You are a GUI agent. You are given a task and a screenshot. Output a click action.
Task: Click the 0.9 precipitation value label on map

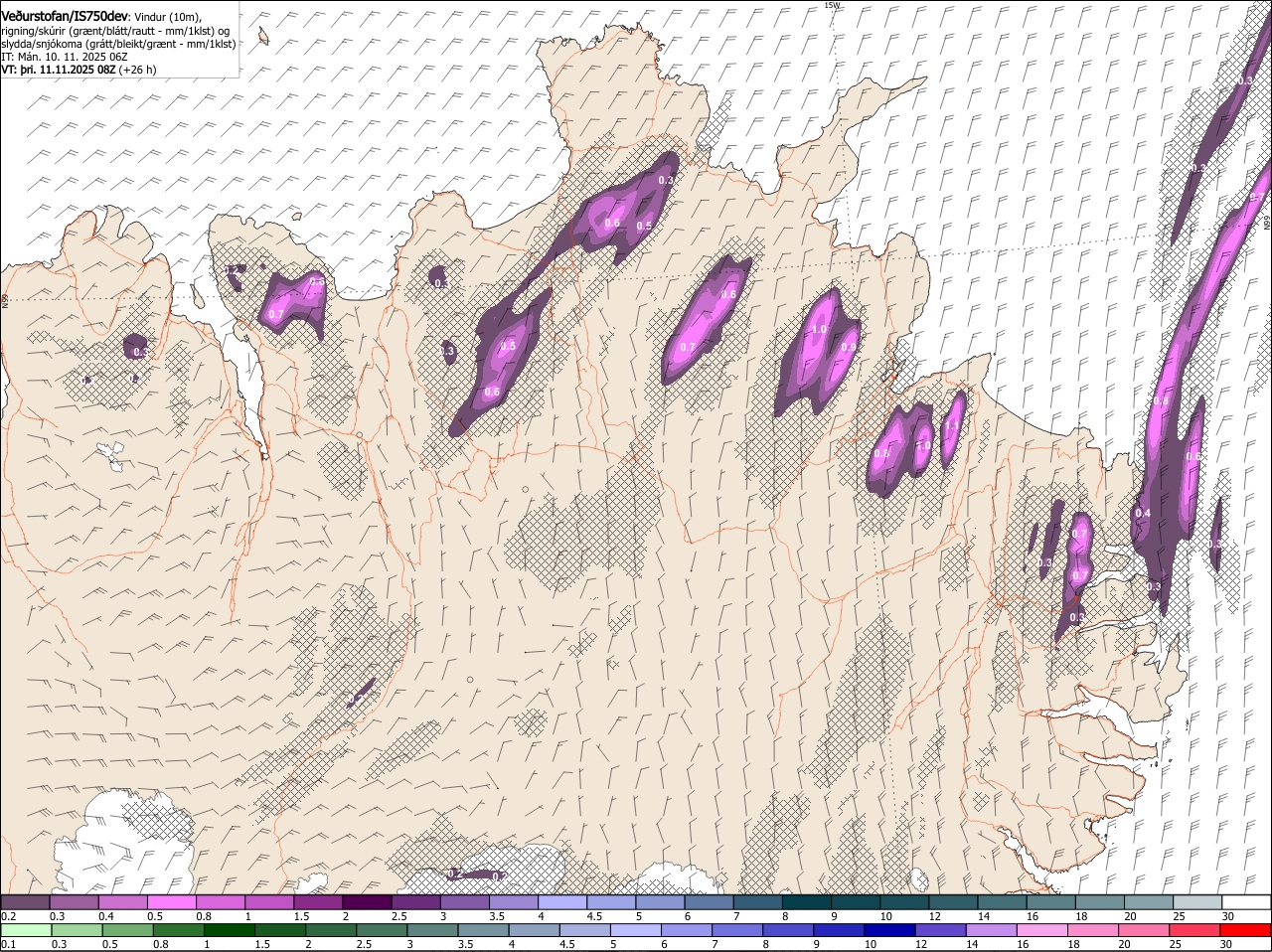[x=849, y=347]
